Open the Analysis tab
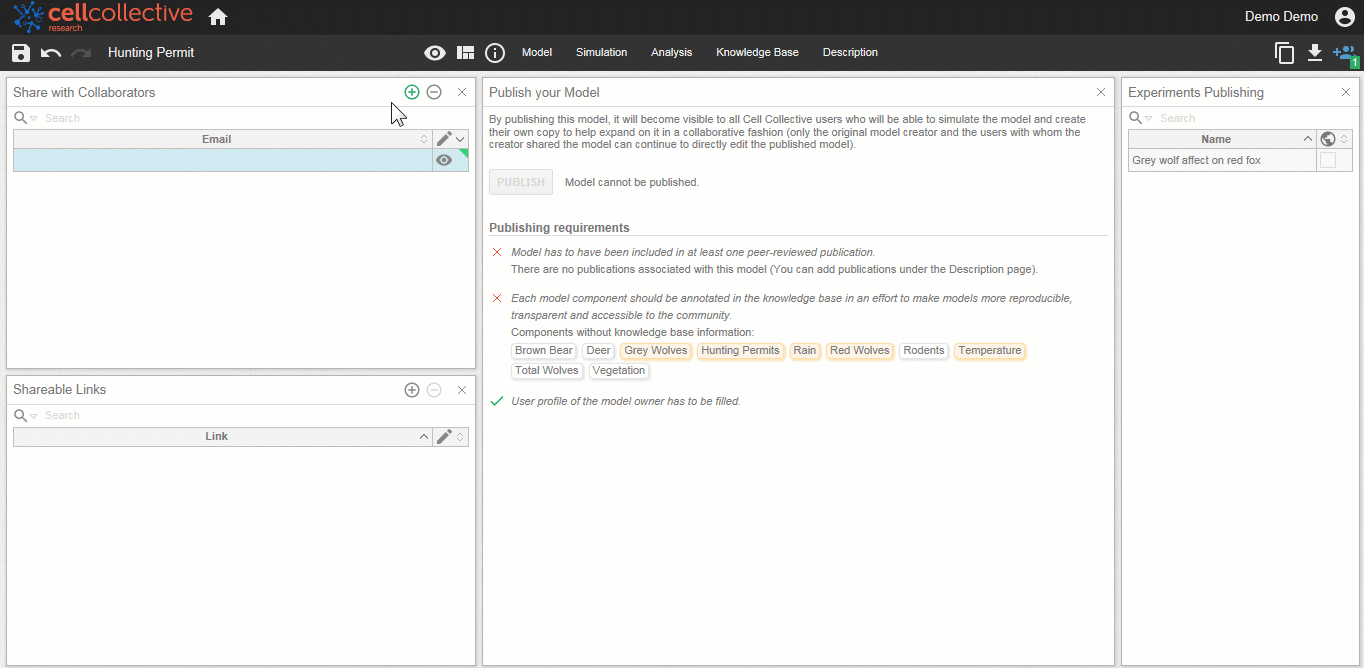1364x668 pixels. [672, 52]
